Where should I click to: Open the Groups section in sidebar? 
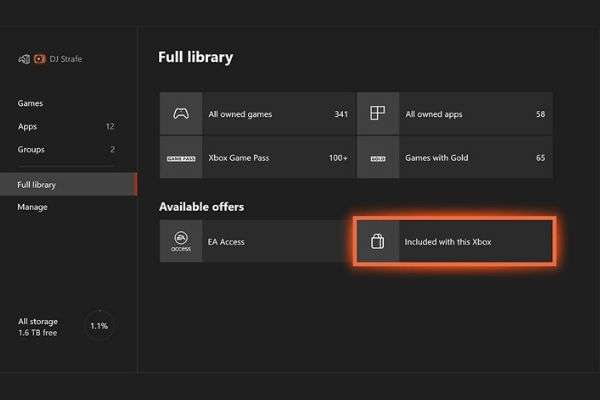point(31,149)
